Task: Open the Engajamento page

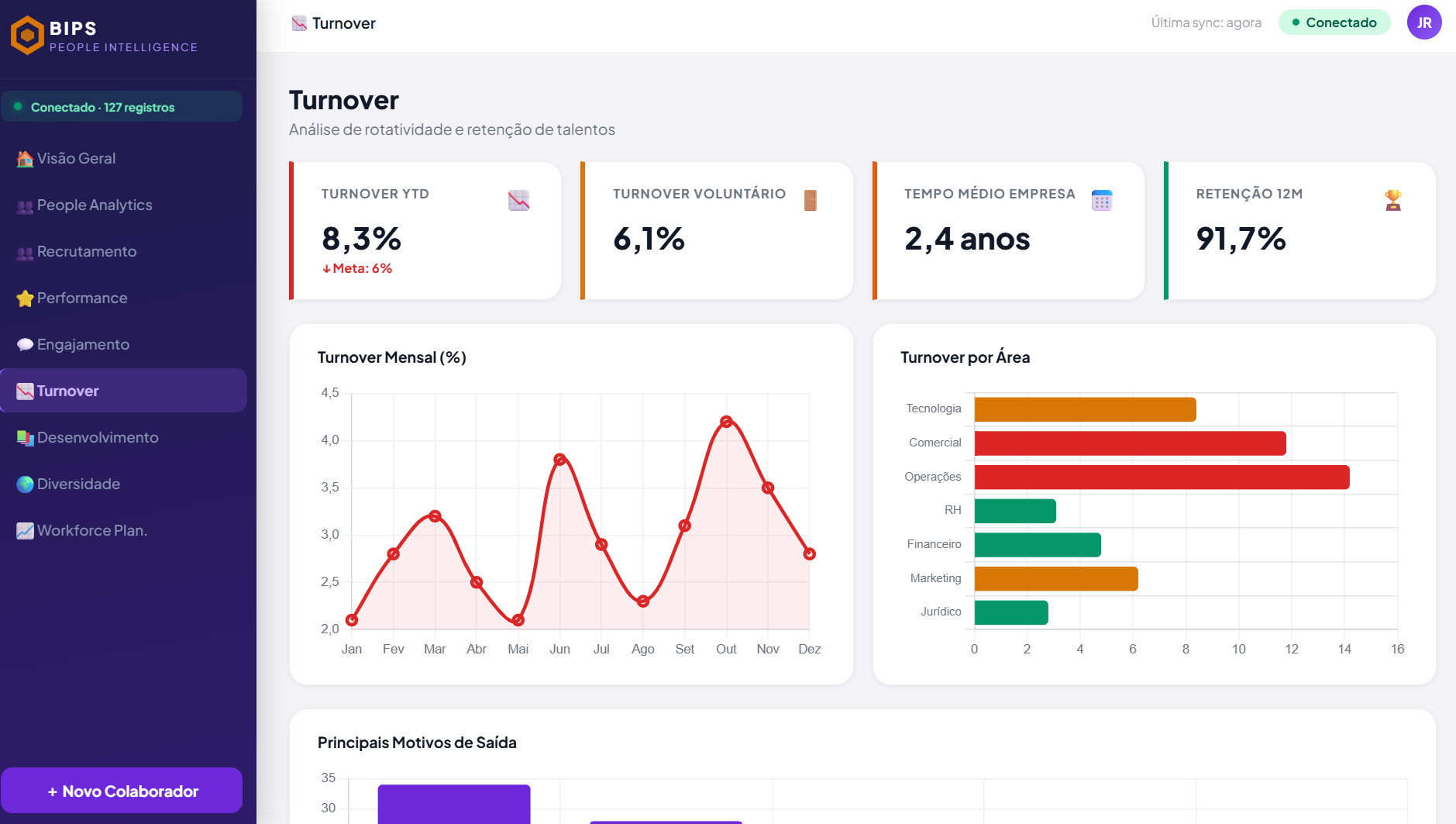Action: (x=124, y=344)
